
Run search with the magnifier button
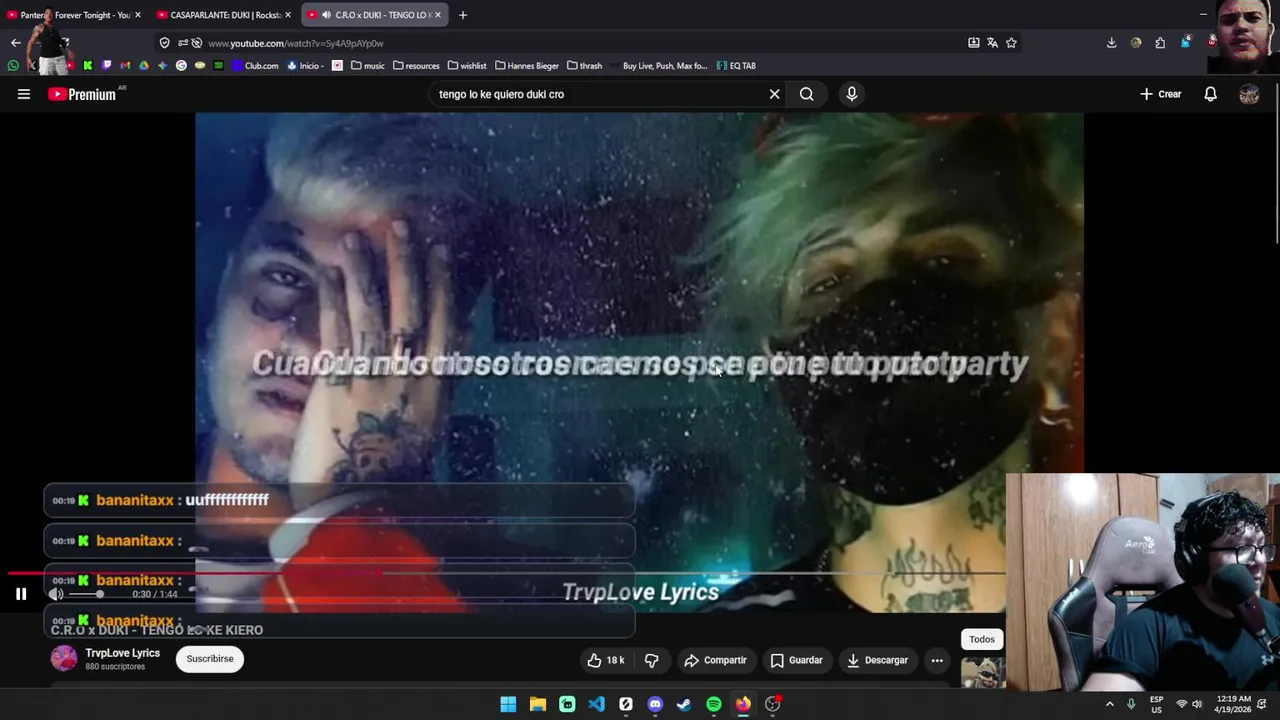click(x=806, y=94)
